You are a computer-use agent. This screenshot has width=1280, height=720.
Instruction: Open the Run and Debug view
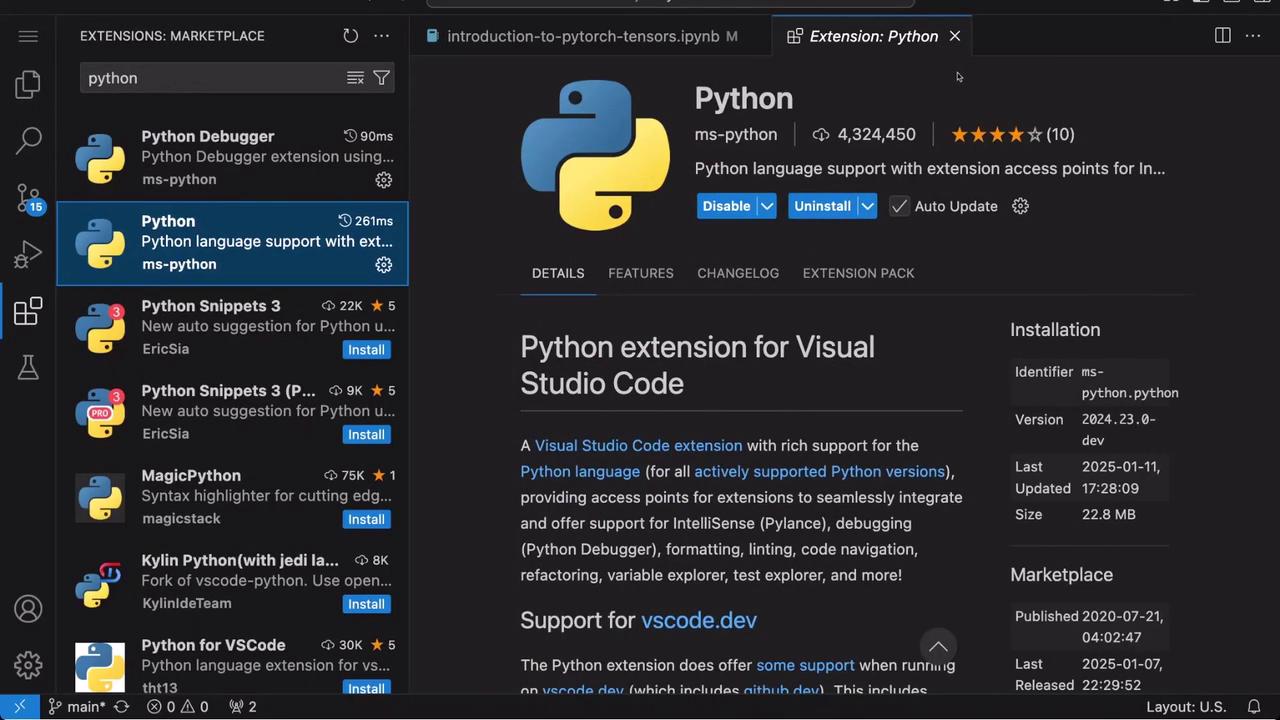(x=28, y=255)
